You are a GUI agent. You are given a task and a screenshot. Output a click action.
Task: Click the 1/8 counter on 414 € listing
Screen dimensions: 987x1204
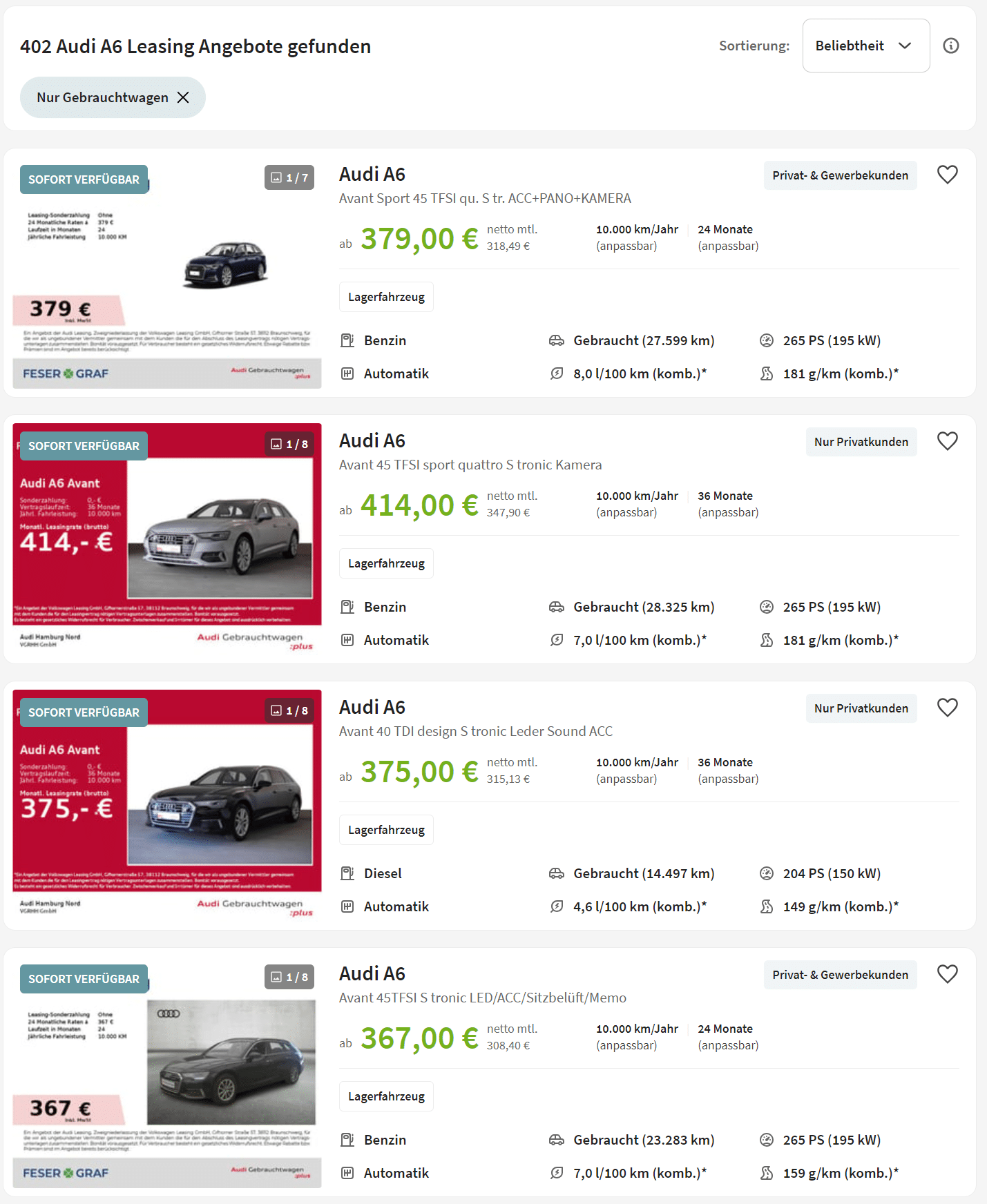click(289, 444)
